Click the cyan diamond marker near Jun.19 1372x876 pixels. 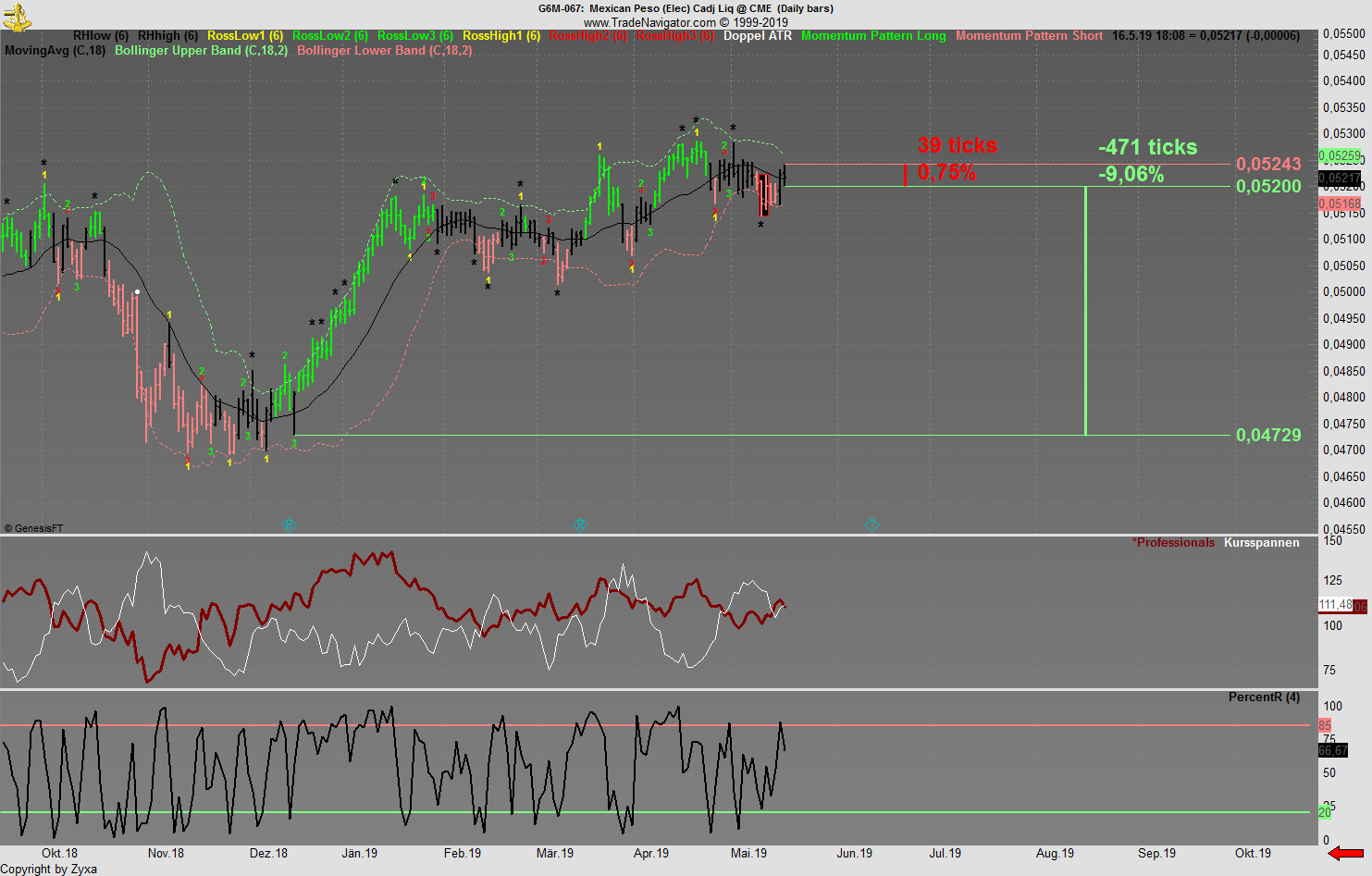[x=871, y=524]
